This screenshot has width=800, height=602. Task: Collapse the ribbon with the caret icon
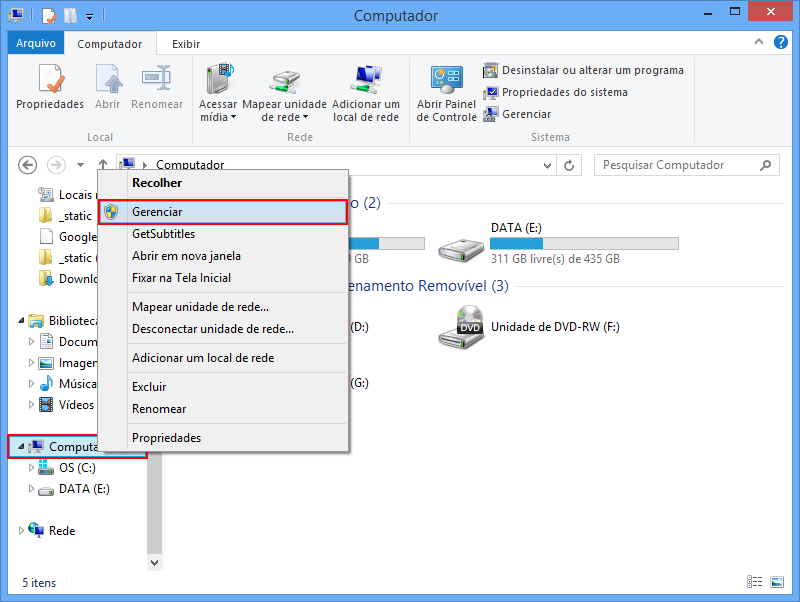point(759,42)
